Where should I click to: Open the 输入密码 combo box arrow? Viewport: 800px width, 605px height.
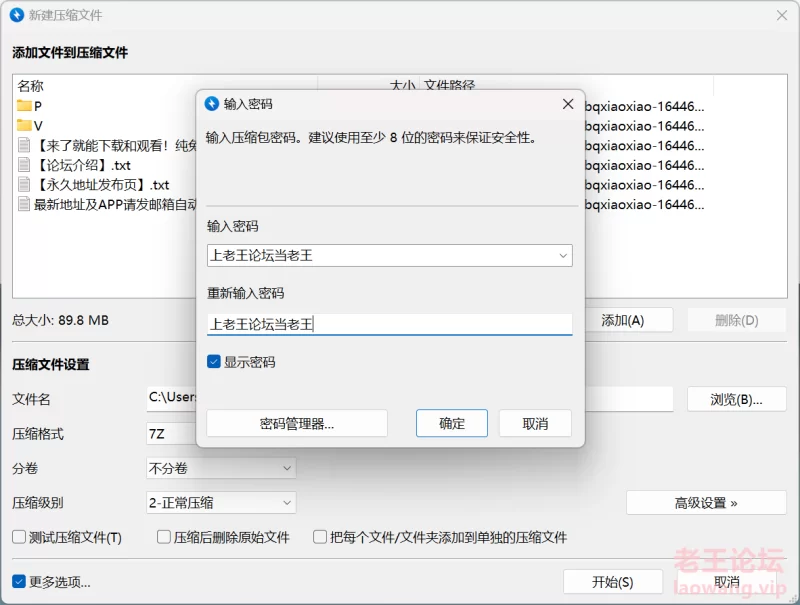coord(562,255)
